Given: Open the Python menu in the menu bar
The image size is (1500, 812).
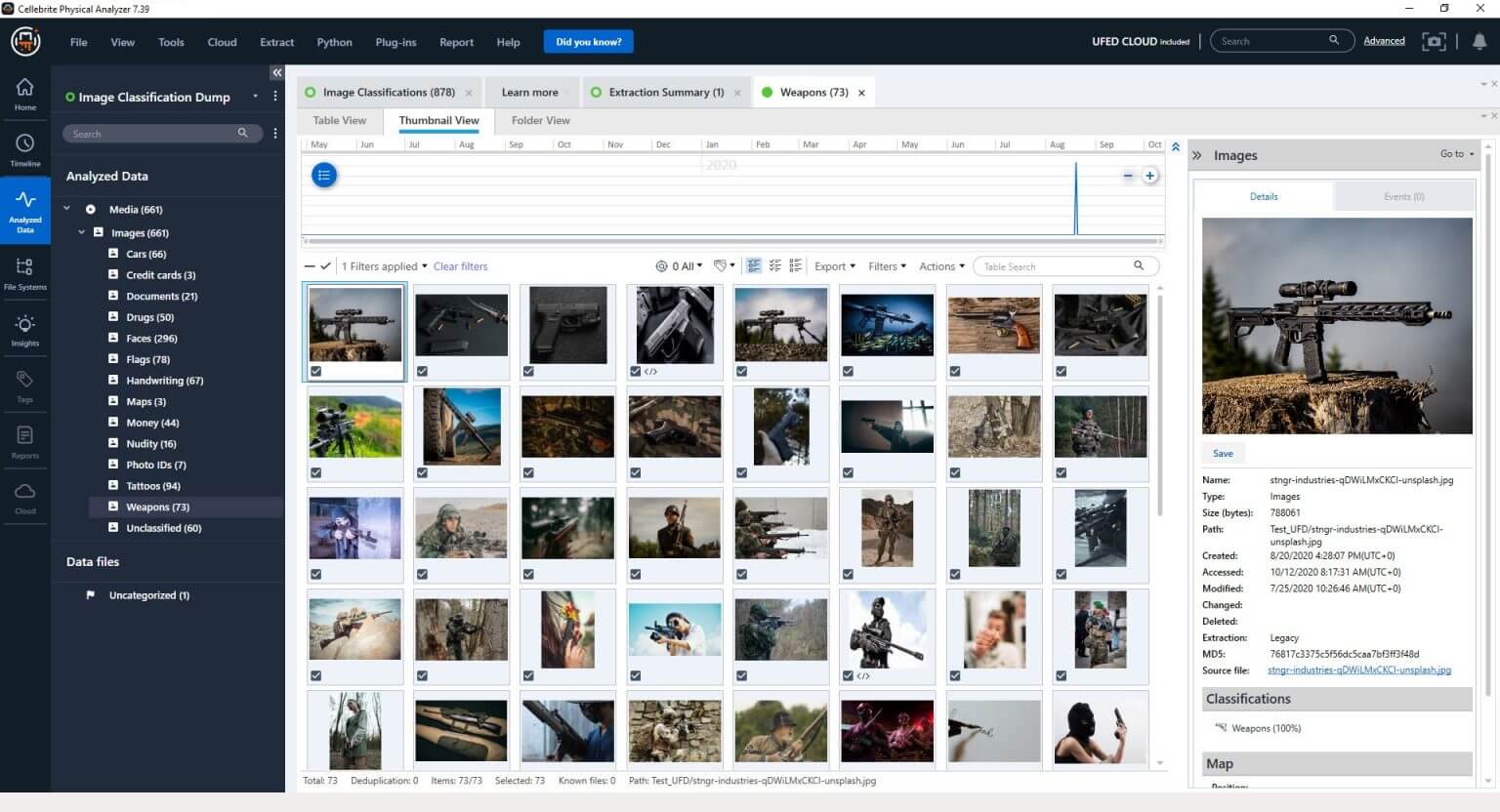Looking at the screenshot, I should (x=334, y=42).
